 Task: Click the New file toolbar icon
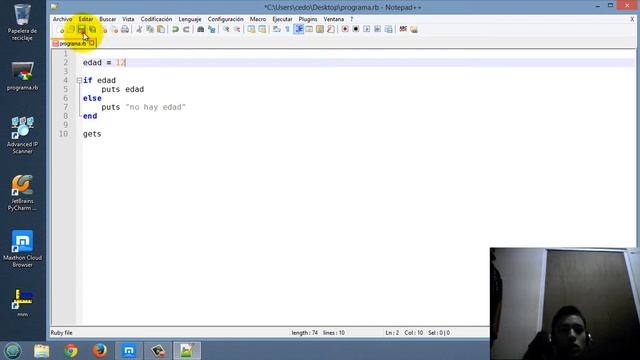(x=60, y=29)
